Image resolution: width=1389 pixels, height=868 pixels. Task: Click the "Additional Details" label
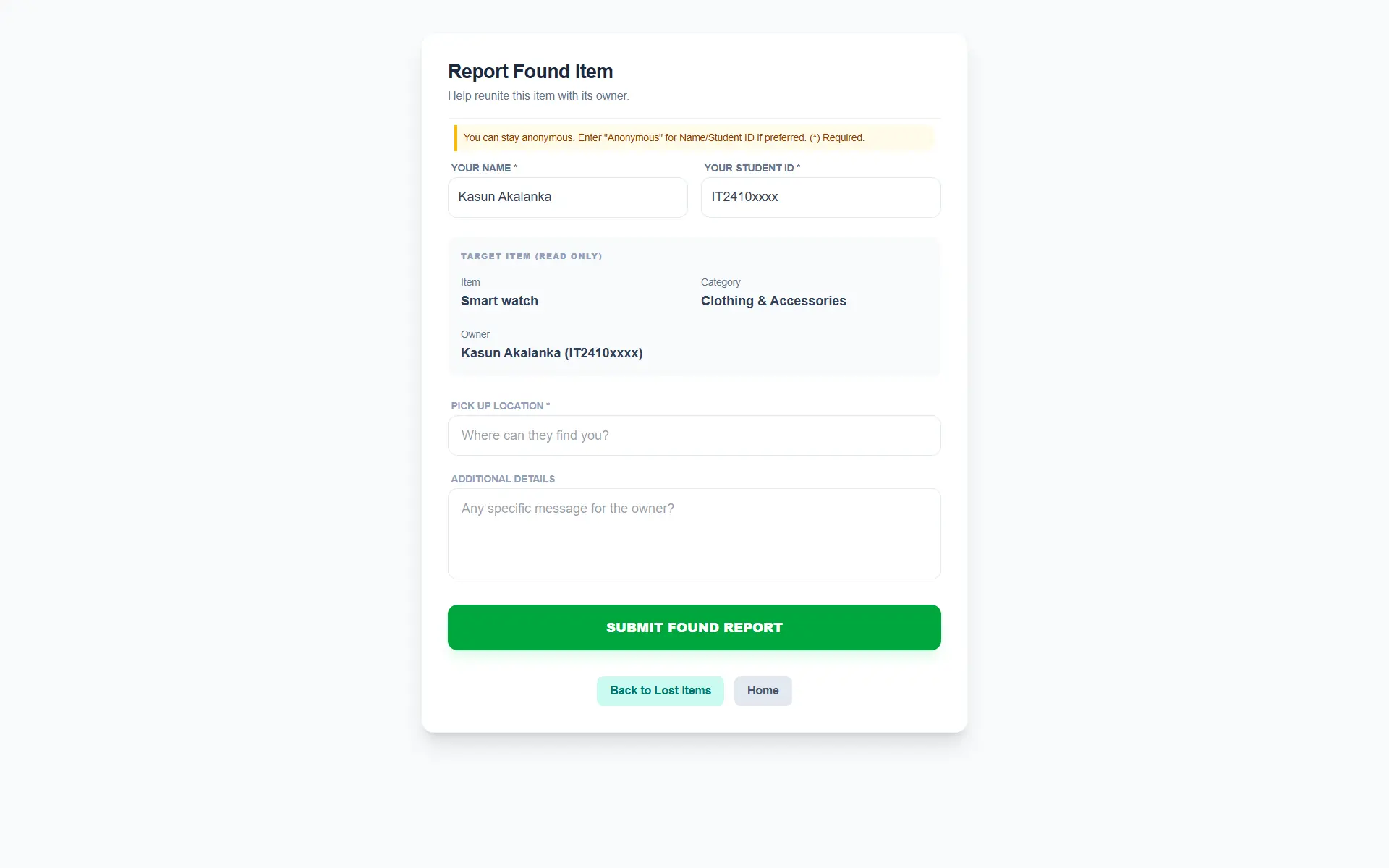click(x=503, y=479)
